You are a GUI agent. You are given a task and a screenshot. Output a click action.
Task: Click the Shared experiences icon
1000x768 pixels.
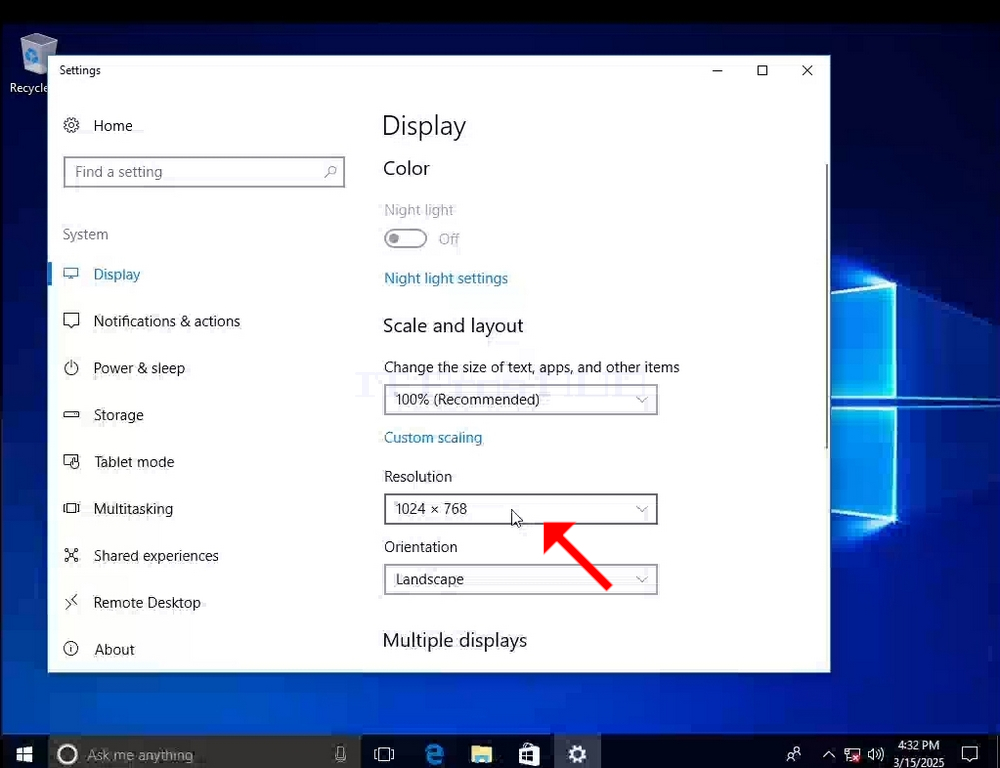[x=71, y=555]
